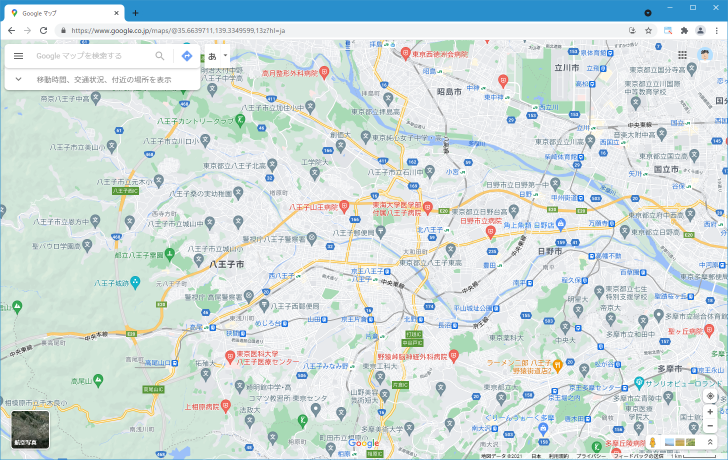Click the サンリオピューロランド attraction marker

click(x=639, y=383)
